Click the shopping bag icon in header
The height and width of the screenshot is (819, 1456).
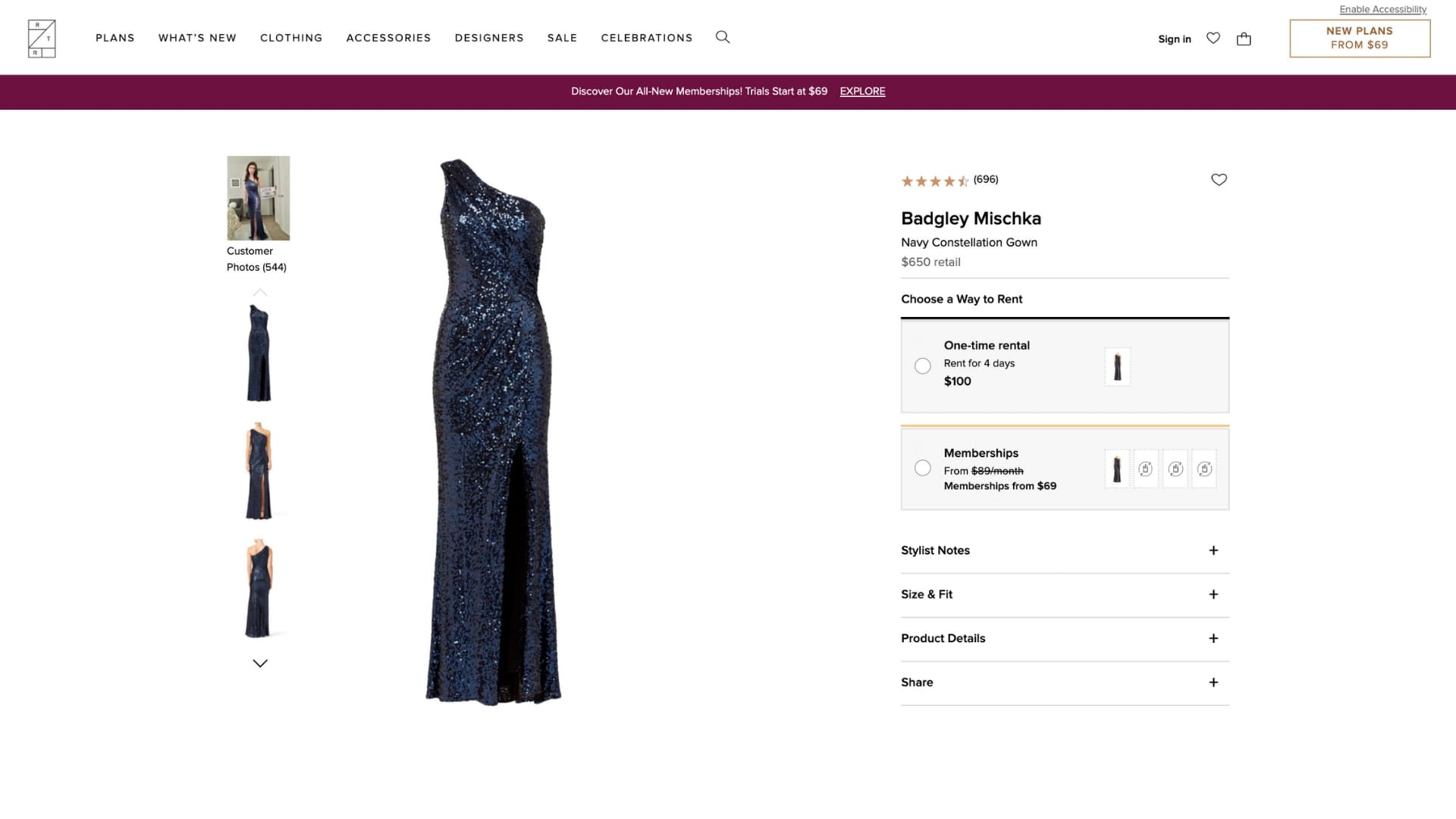(x=1243, y=38)
